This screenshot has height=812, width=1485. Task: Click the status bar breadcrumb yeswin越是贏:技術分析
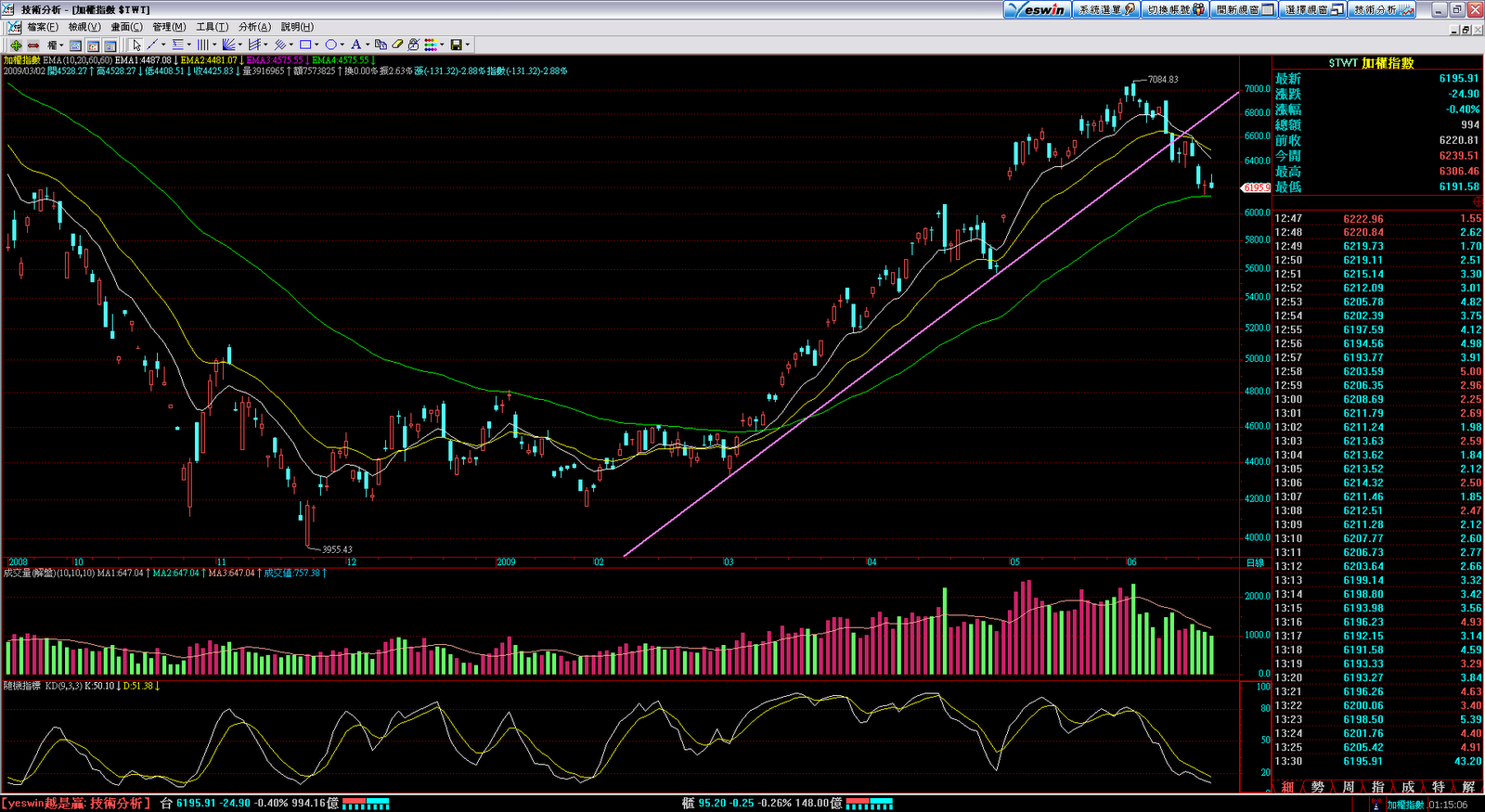(x=74, y=803)
